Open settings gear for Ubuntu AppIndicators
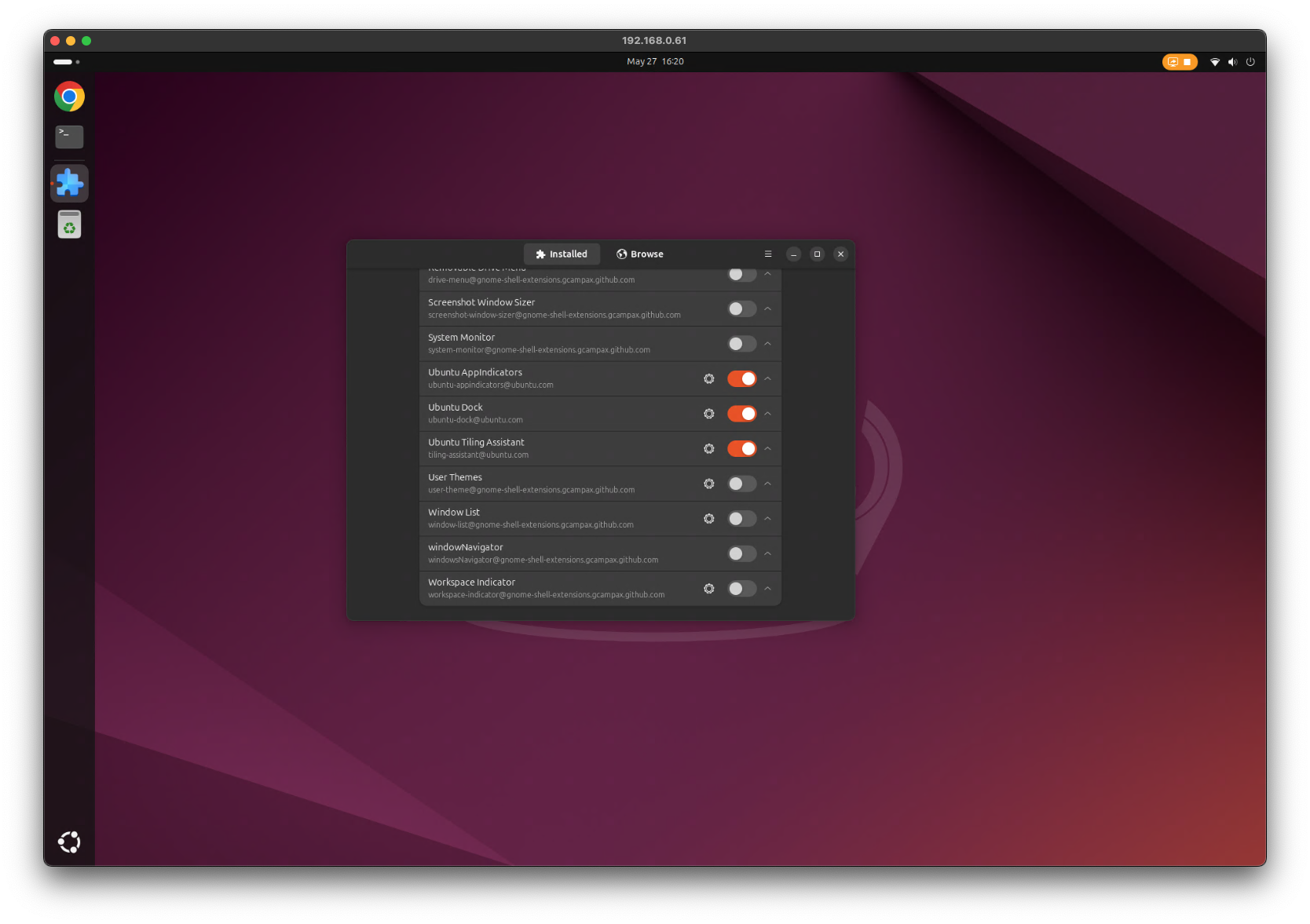Viewport: 1310px width, 924px height. pyautogui.click(x=709, y=379)
